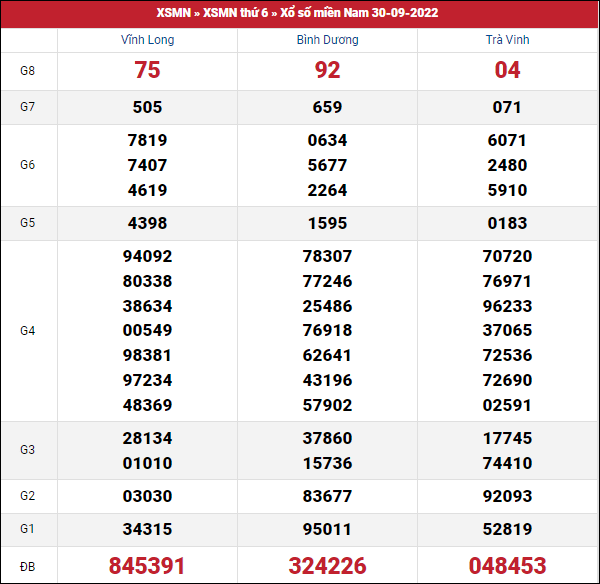Click G8 number 04 for Trà Vinh

tap(507, 71)
